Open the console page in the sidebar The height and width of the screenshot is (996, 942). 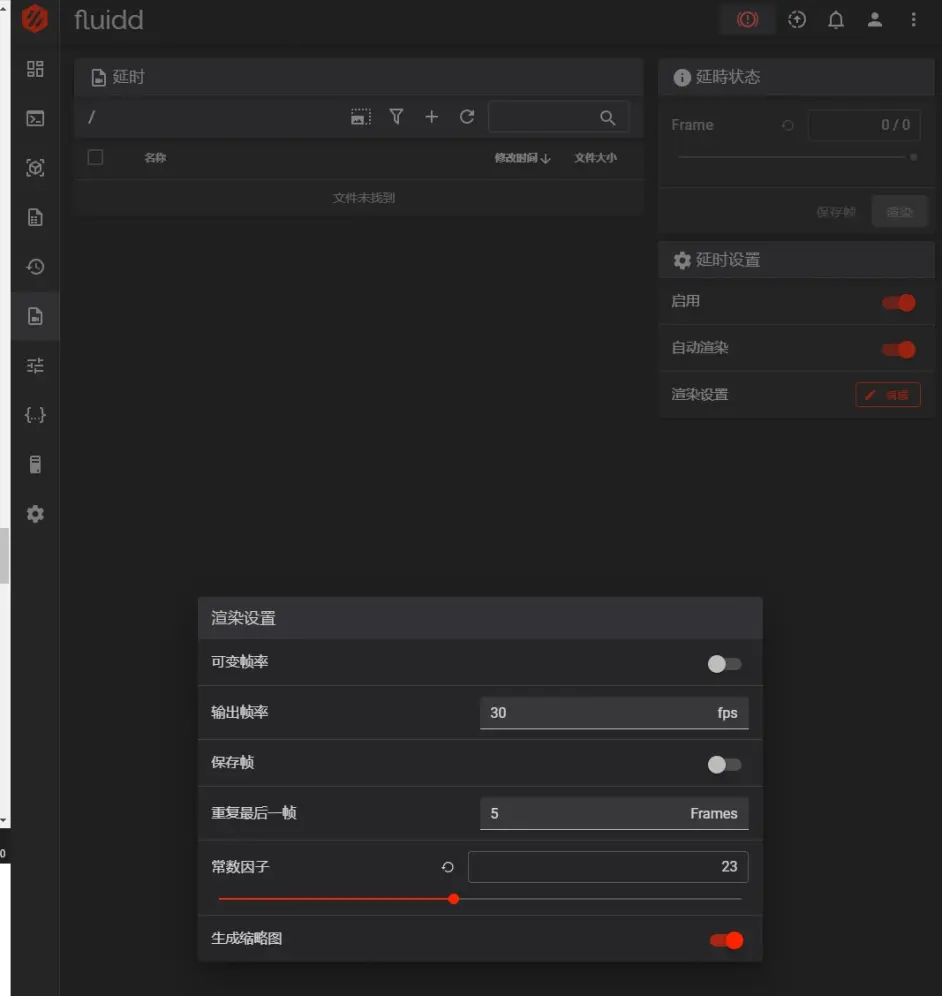point(35,118)
